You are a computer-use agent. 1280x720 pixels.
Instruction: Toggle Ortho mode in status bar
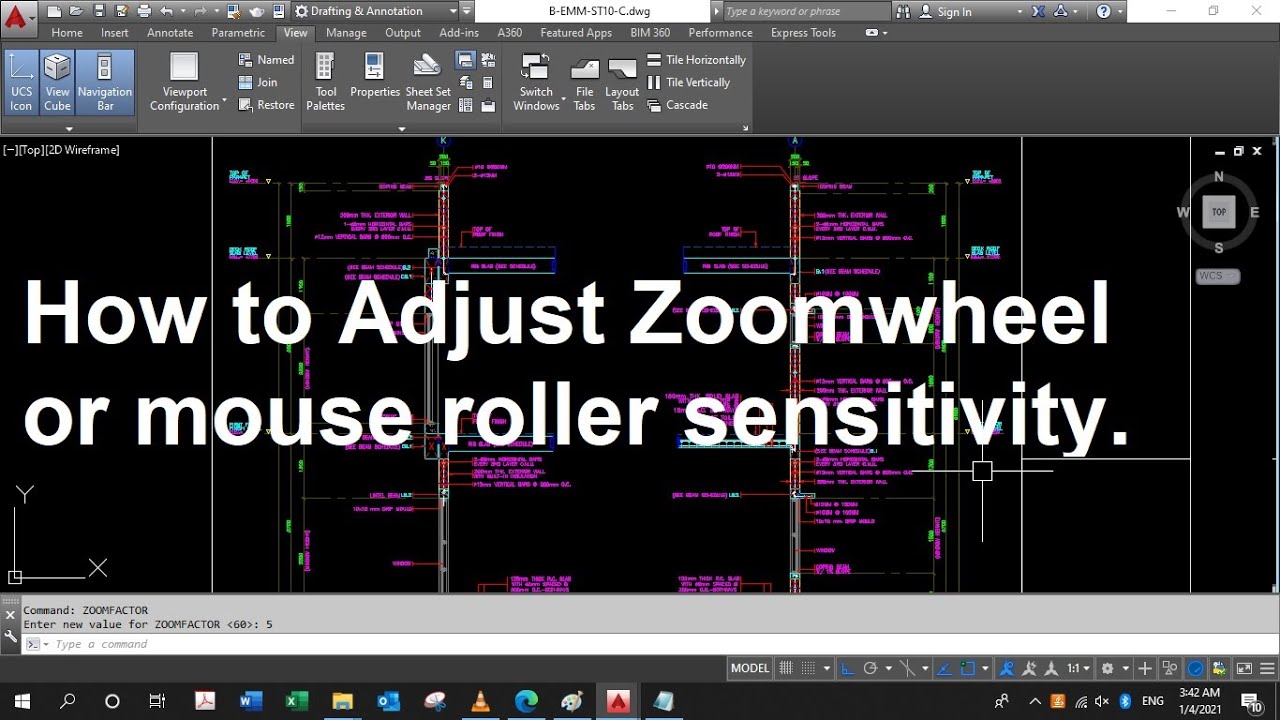click(848, 668)
